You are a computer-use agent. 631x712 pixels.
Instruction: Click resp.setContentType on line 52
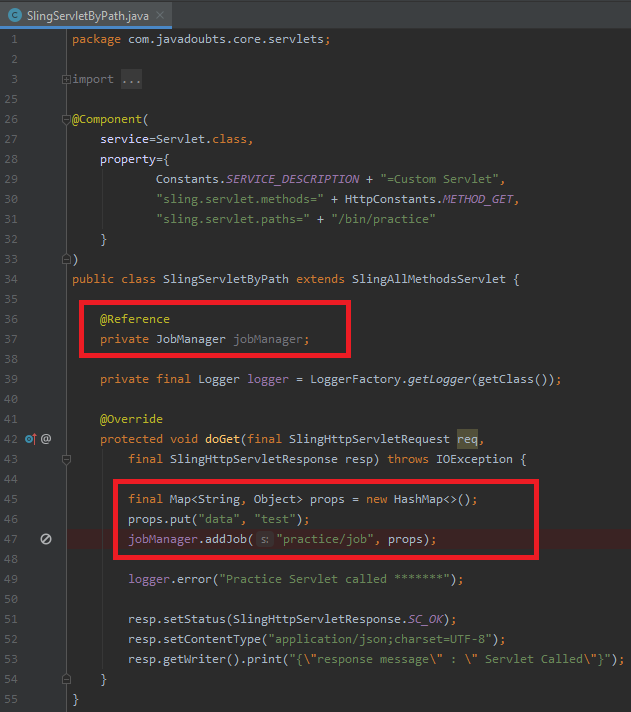tap(194, 639)
